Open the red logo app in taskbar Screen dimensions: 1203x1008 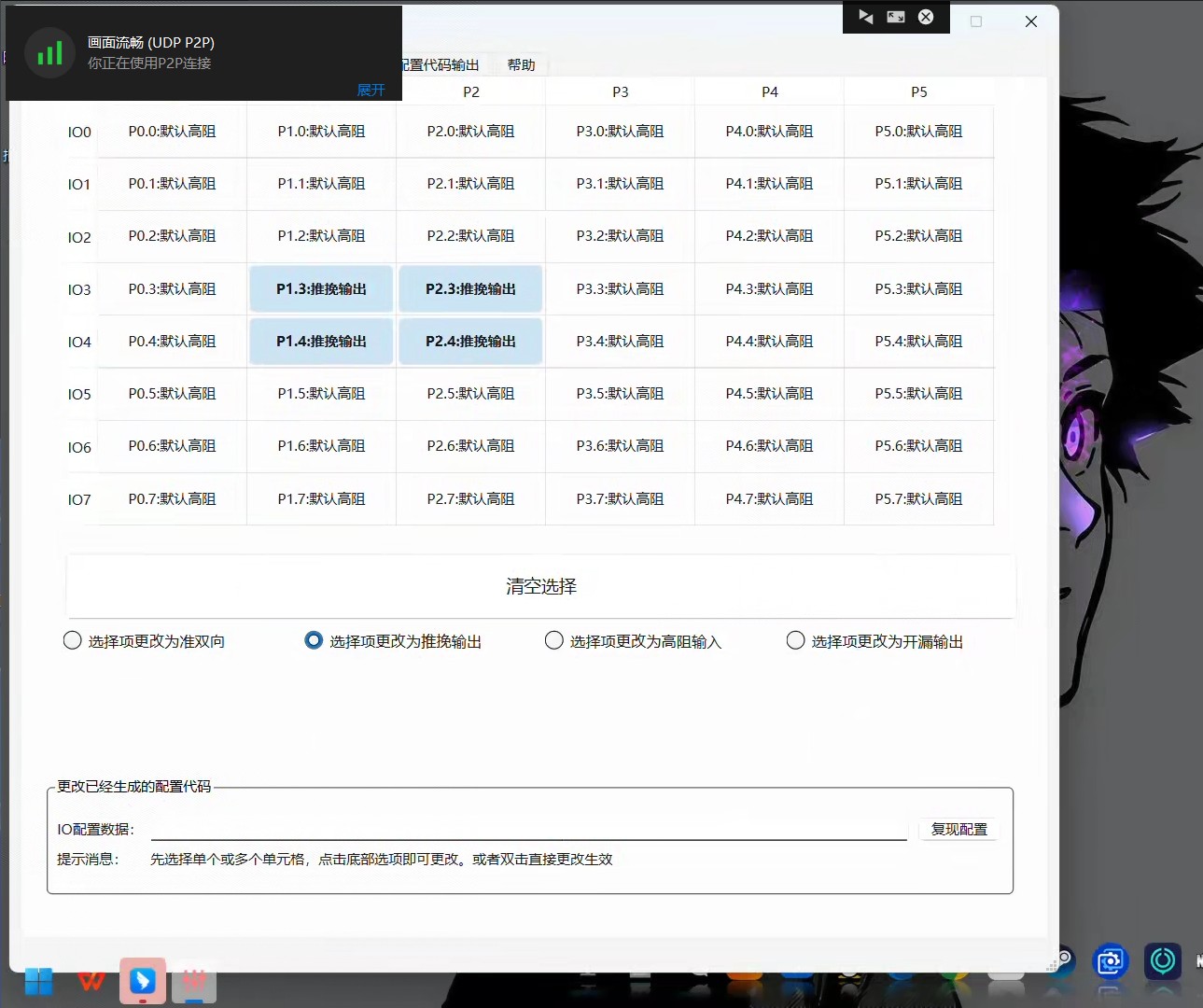194,981
